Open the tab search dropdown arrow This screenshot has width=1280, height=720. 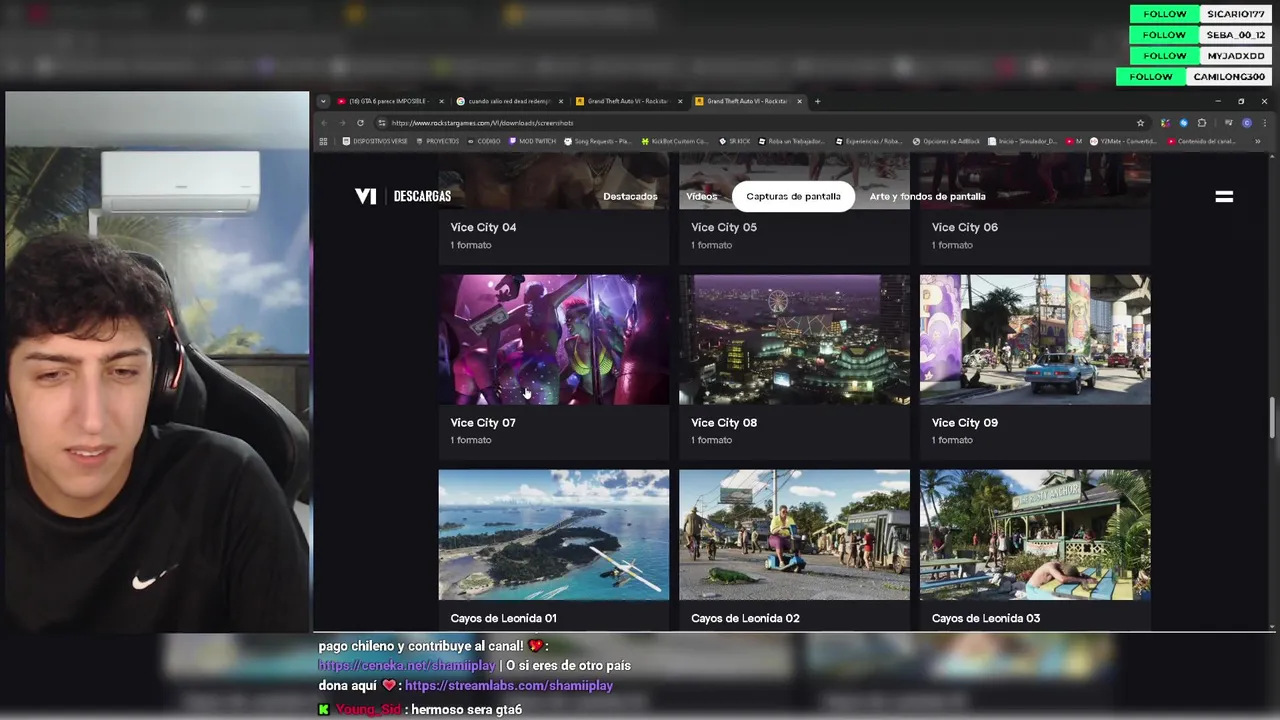pos(323,101)
